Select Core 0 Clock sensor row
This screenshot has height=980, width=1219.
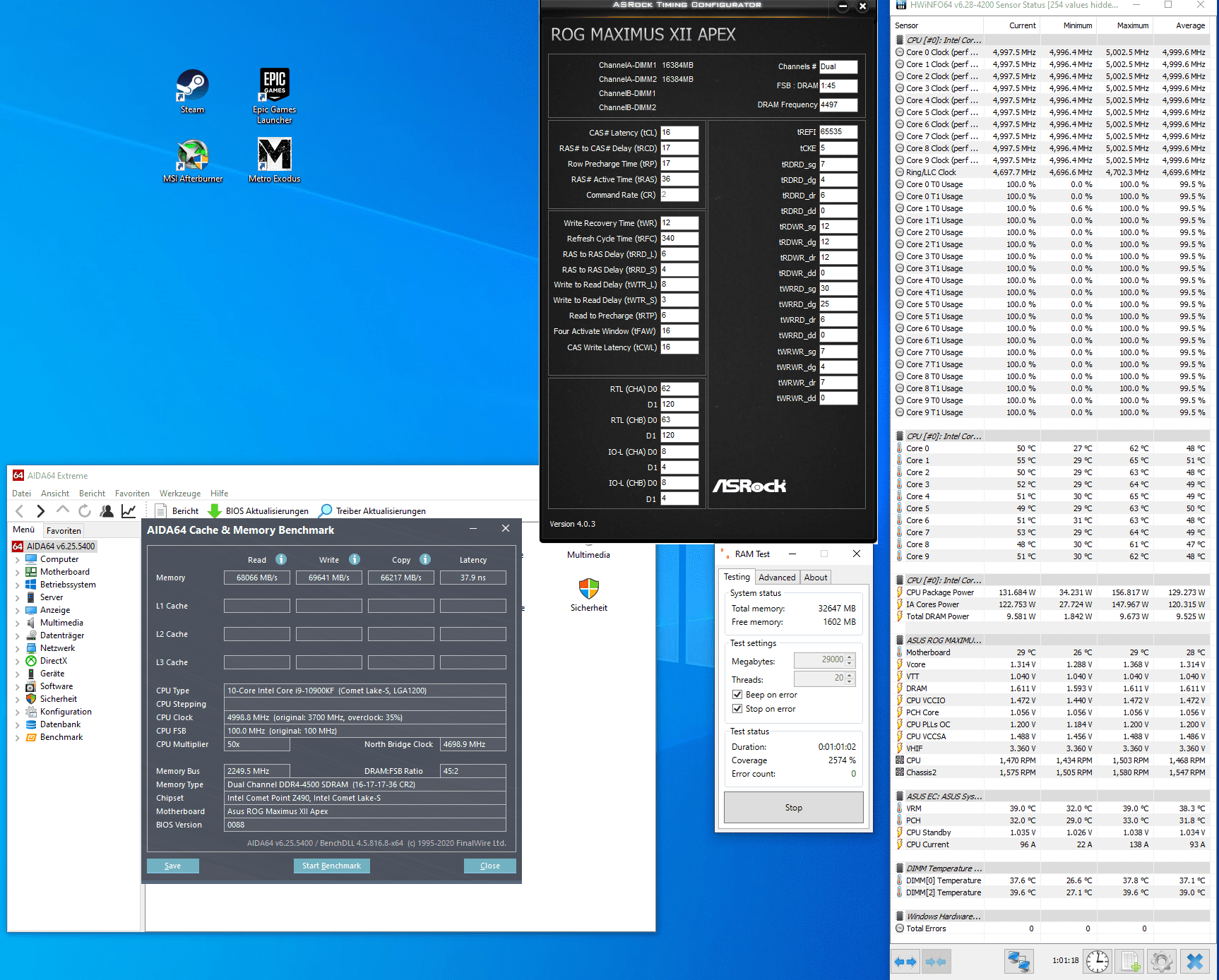[x=1050, y=52]
